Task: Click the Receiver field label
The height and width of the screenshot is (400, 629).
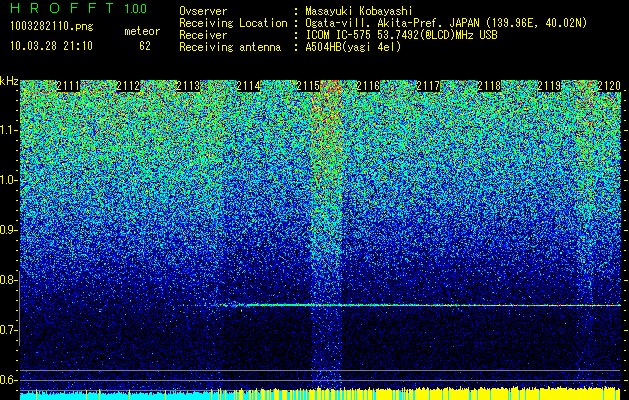Action: pos(203,35)
